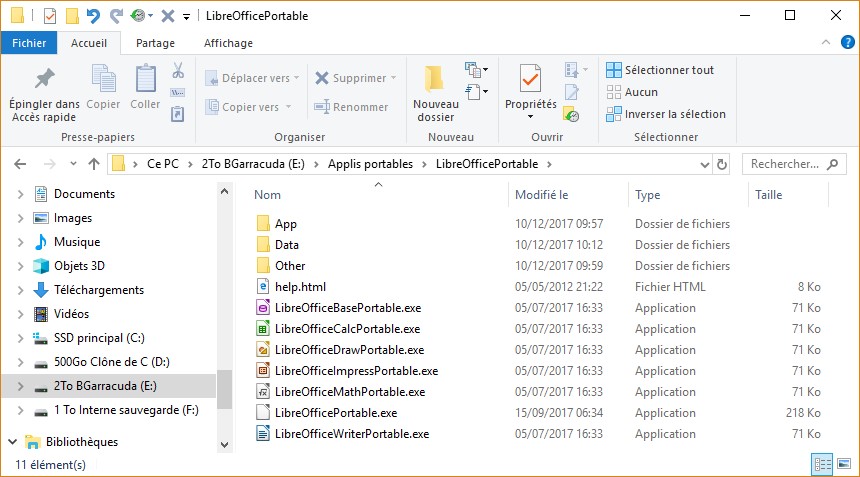Switch to details view in status bar
860x477 pixels.
coord(822,465)
